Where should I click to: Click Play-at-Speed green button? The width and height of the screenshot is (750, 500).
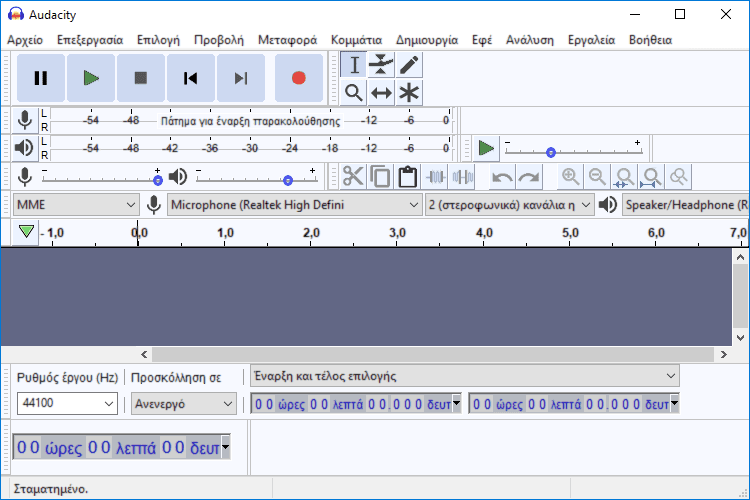coord(486,148)
